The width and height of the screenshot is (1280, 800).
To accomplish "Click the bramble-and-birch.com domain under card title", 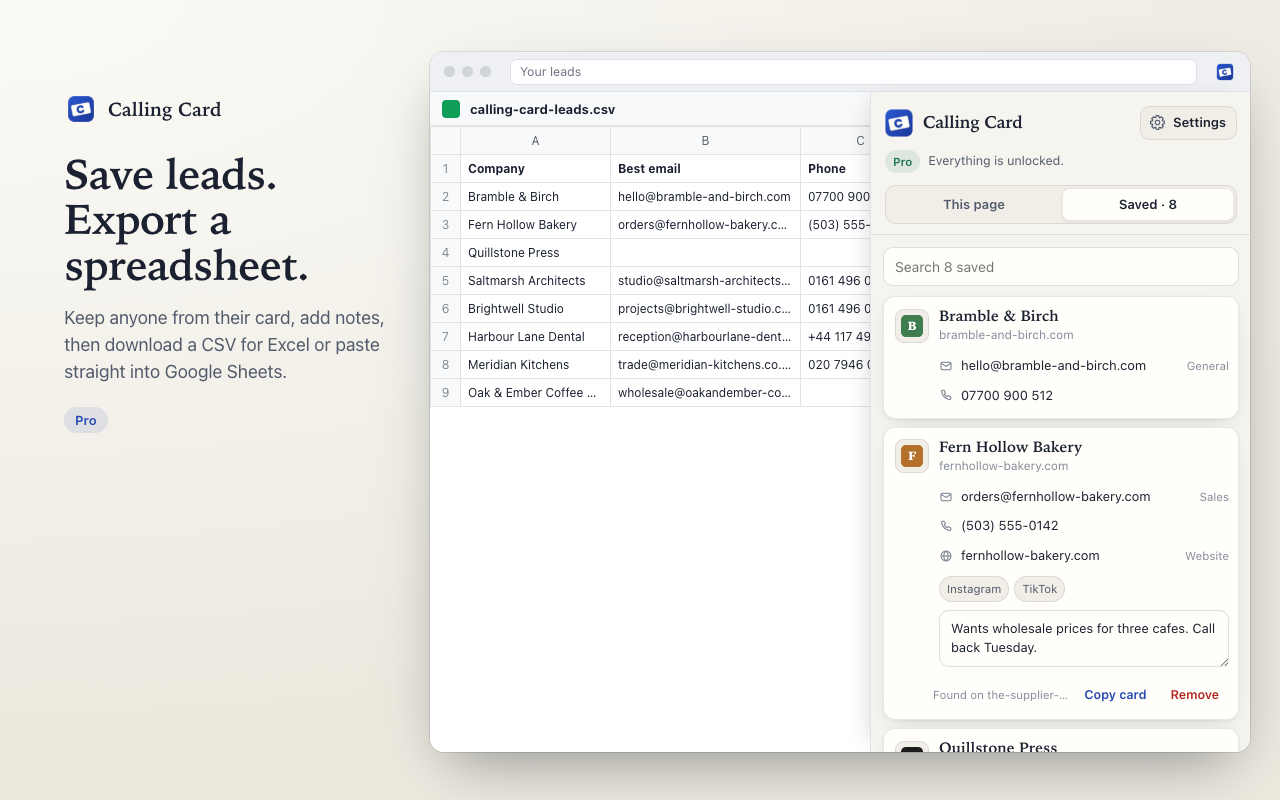I will coord(1006,335).
